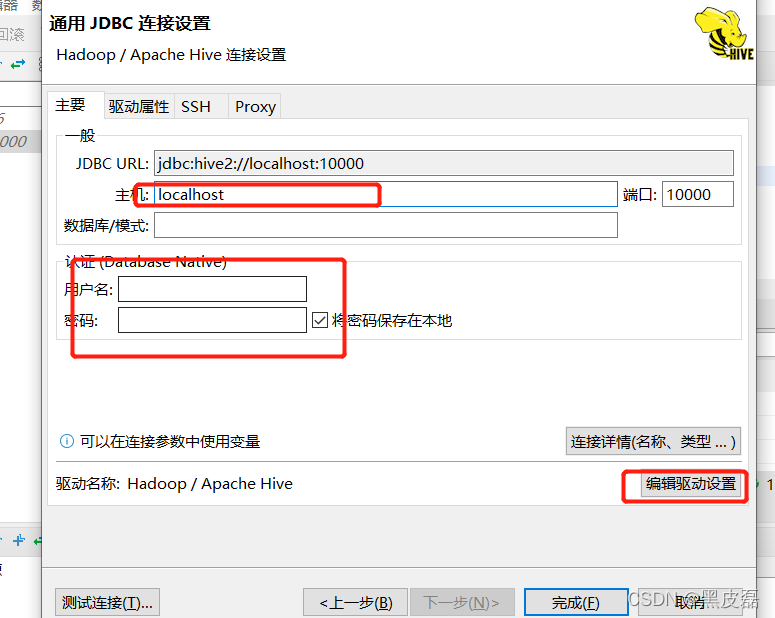Click the 密码 password field
The height and width of the screenshot is (618, 775).
pyautogui.click(x=212, y=320)
